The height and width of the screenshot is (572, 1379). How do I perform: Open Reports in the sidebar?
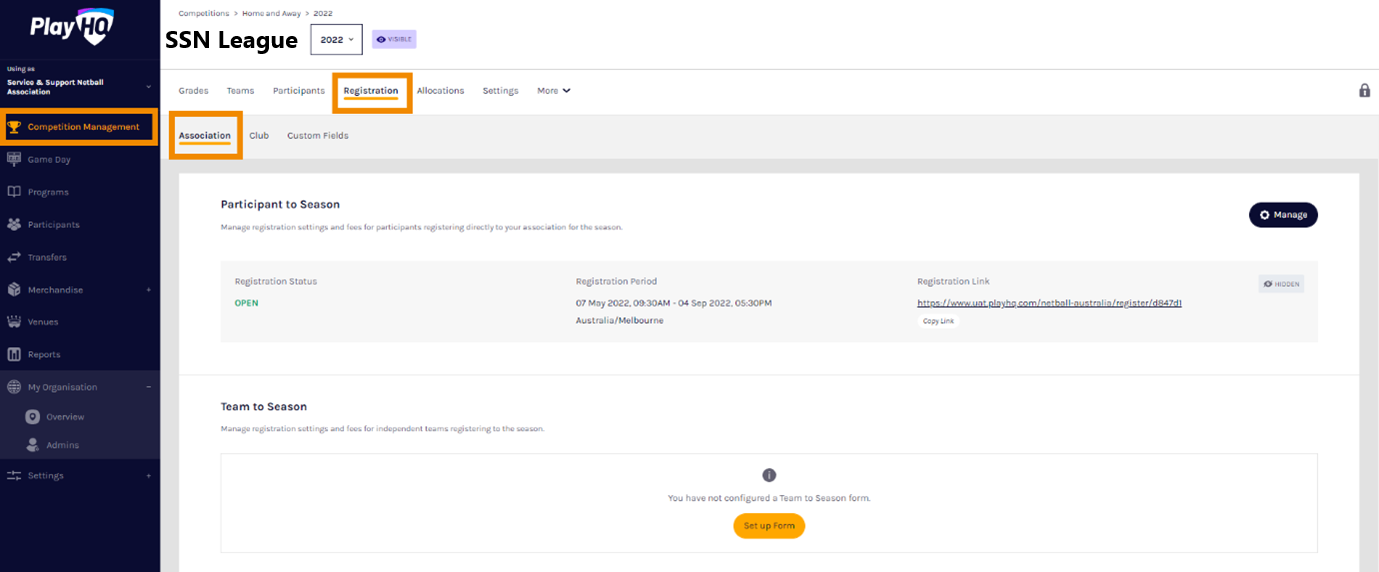tap(44, 354)
